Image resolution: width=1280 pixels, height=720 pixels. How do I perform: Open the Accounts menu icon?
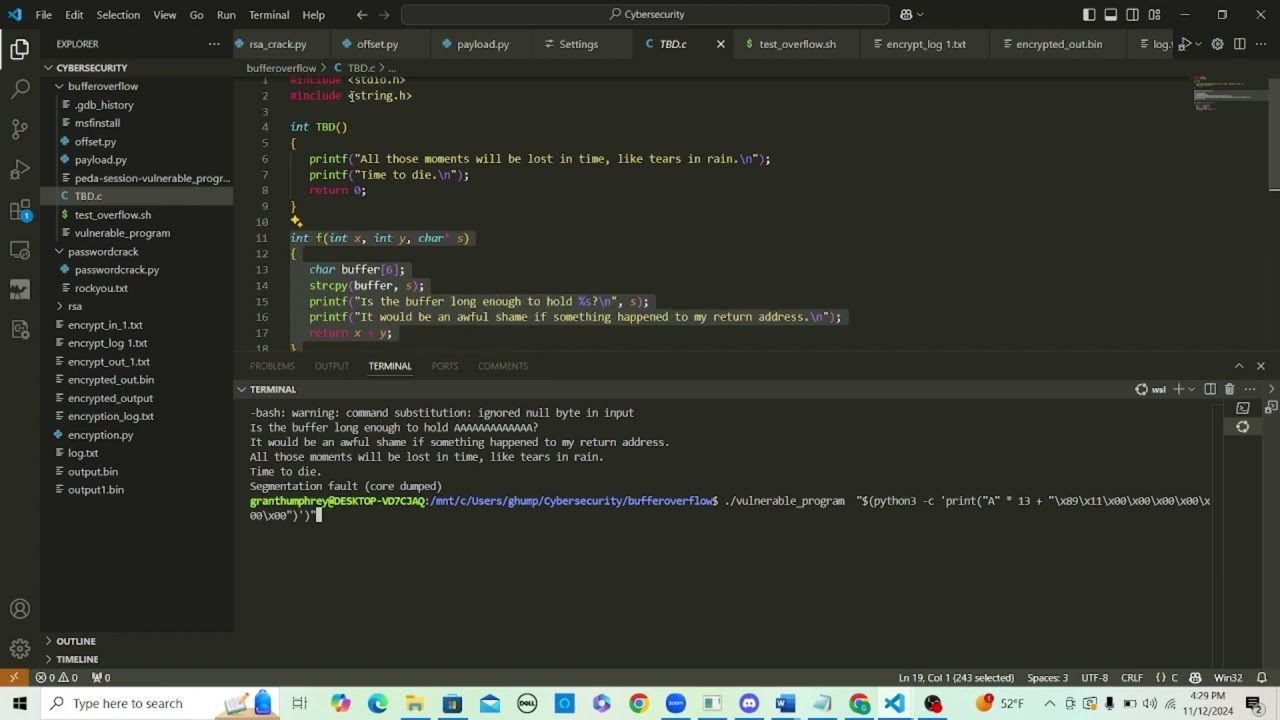(x=20, y=609)
